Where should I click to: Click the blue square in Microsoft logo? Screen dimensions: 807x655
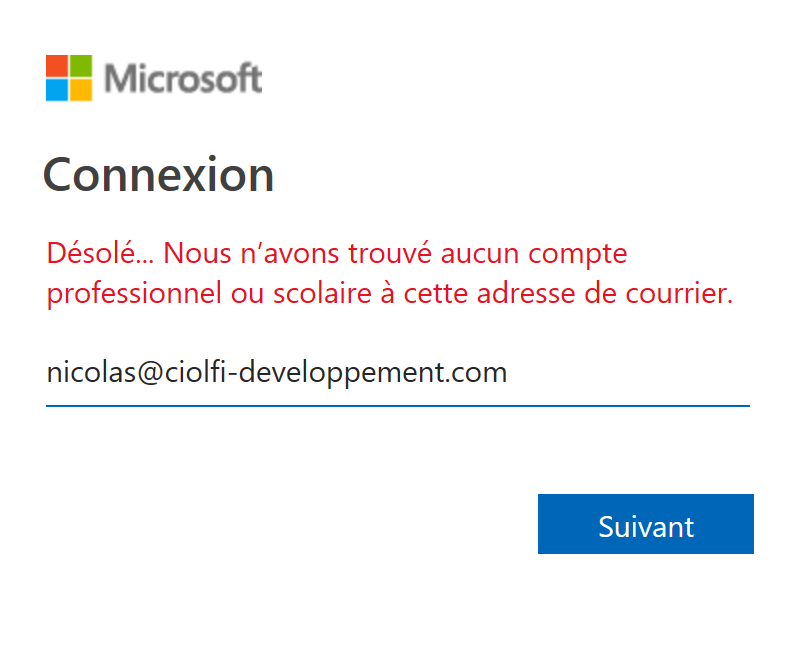57,90
